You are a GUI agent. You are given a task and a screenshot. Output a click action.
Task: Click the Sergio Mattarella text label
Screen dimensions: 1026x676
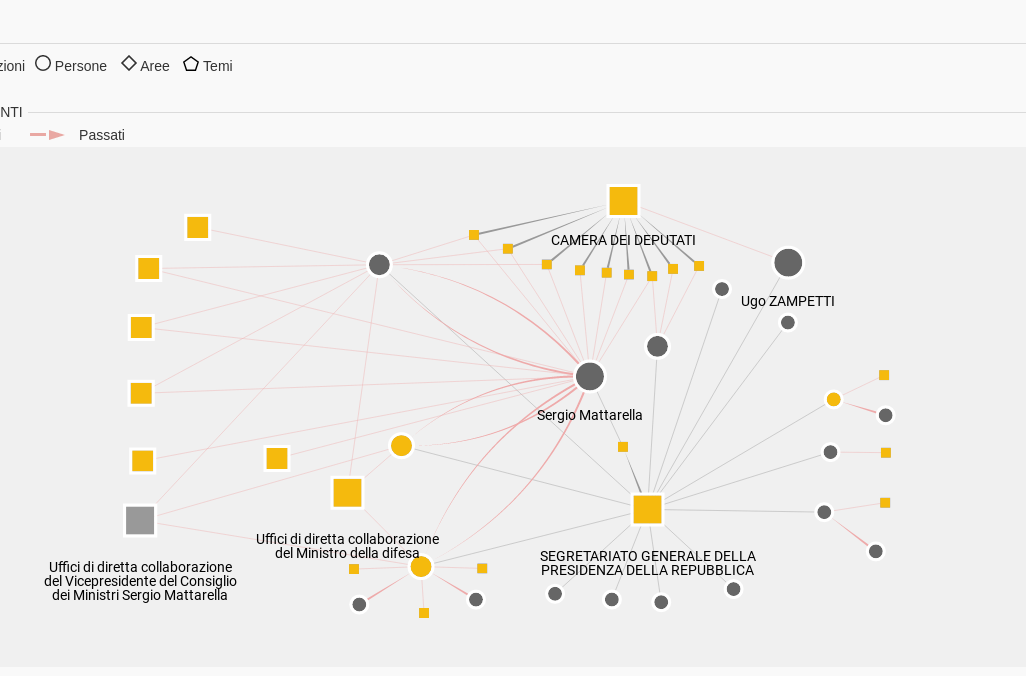[x=590, y=415]
